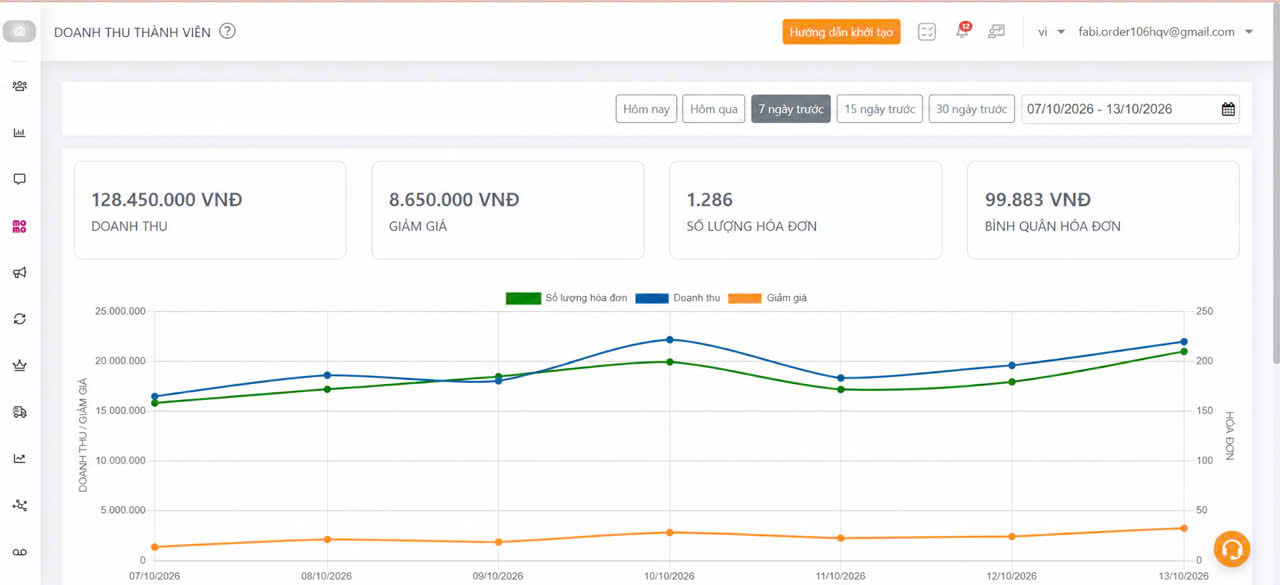Open the vi language dropdown
The width and height of the screenshot is (1280, 585).
(x=1051, y=32)
